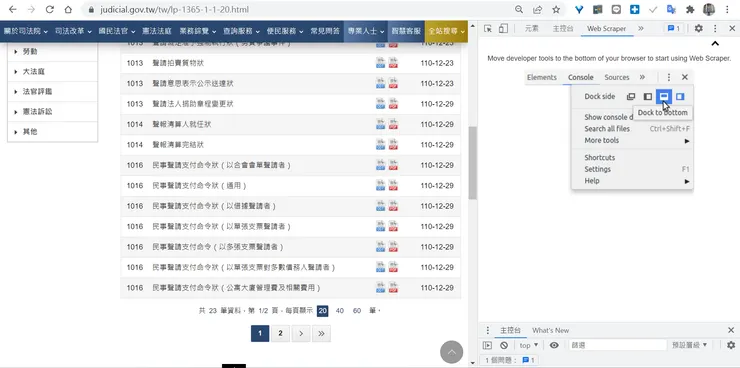The height and width of the screenshot is (368, 740).
Task: Open the 預設層級 log level dropdown
Action: (690, 345)
